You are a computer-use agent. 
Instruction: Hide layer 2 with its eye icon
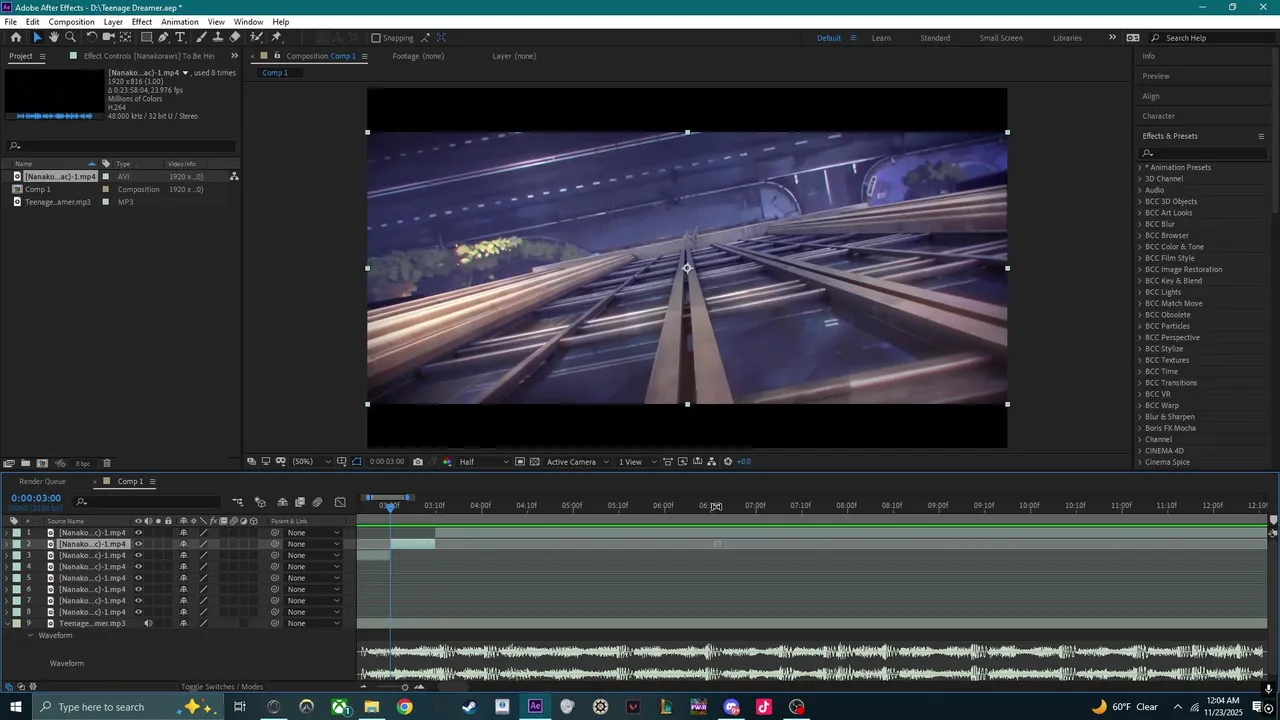click(139, 544)
